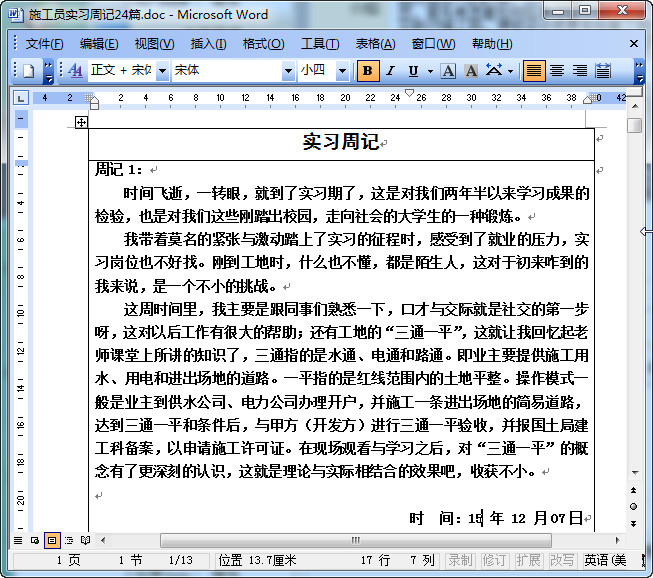Toggle Underline formatting button
Viewport: 653px width, 578px height.
tap(413, 71)
